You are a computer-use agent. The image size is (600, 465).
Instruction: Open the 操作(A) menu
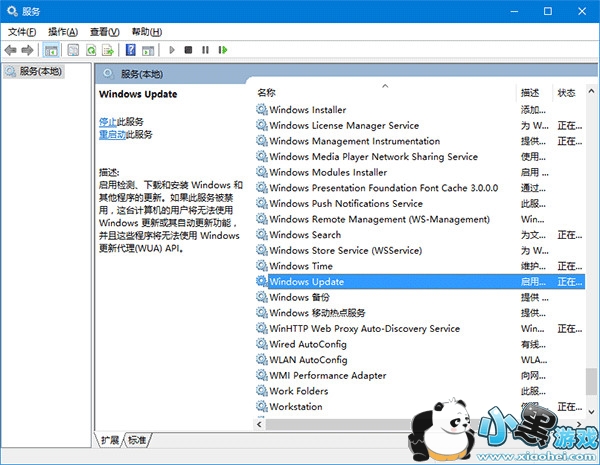click(63, 32)
